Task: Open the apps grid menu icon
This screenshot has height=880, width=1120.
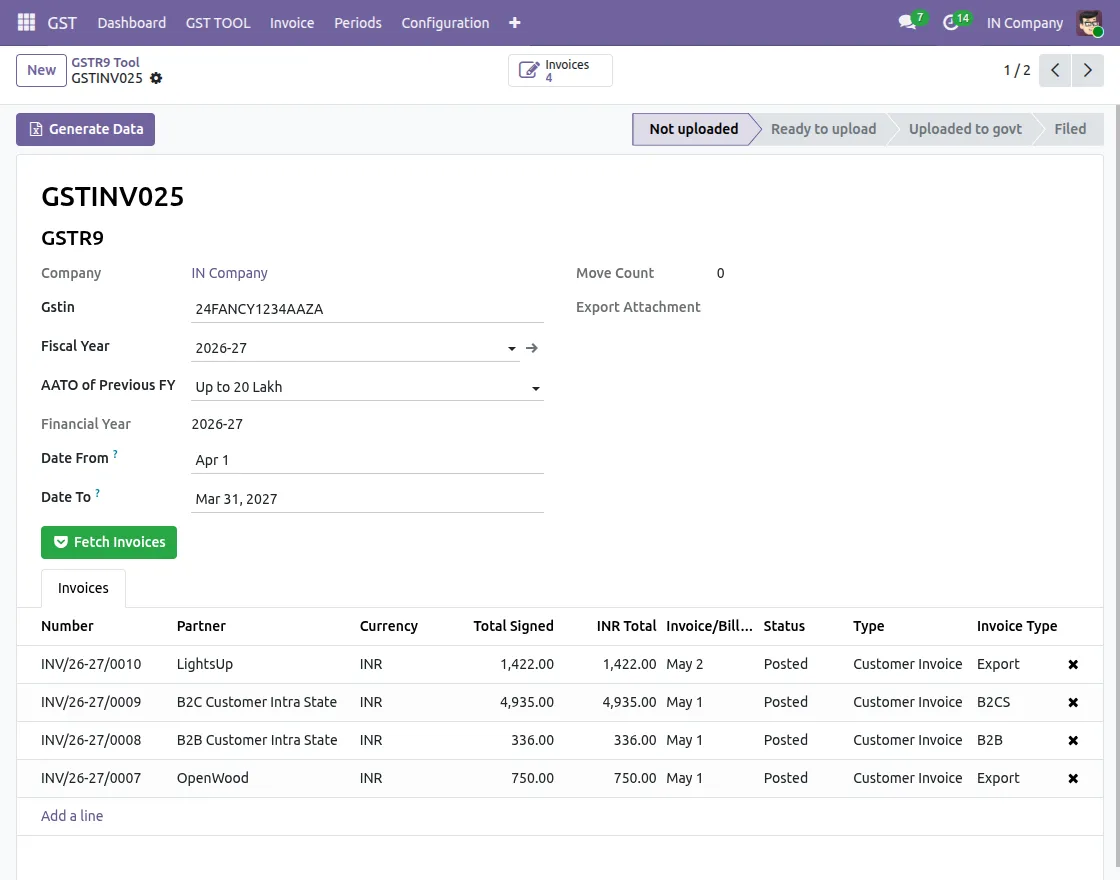Action: [x=26, y=23]
